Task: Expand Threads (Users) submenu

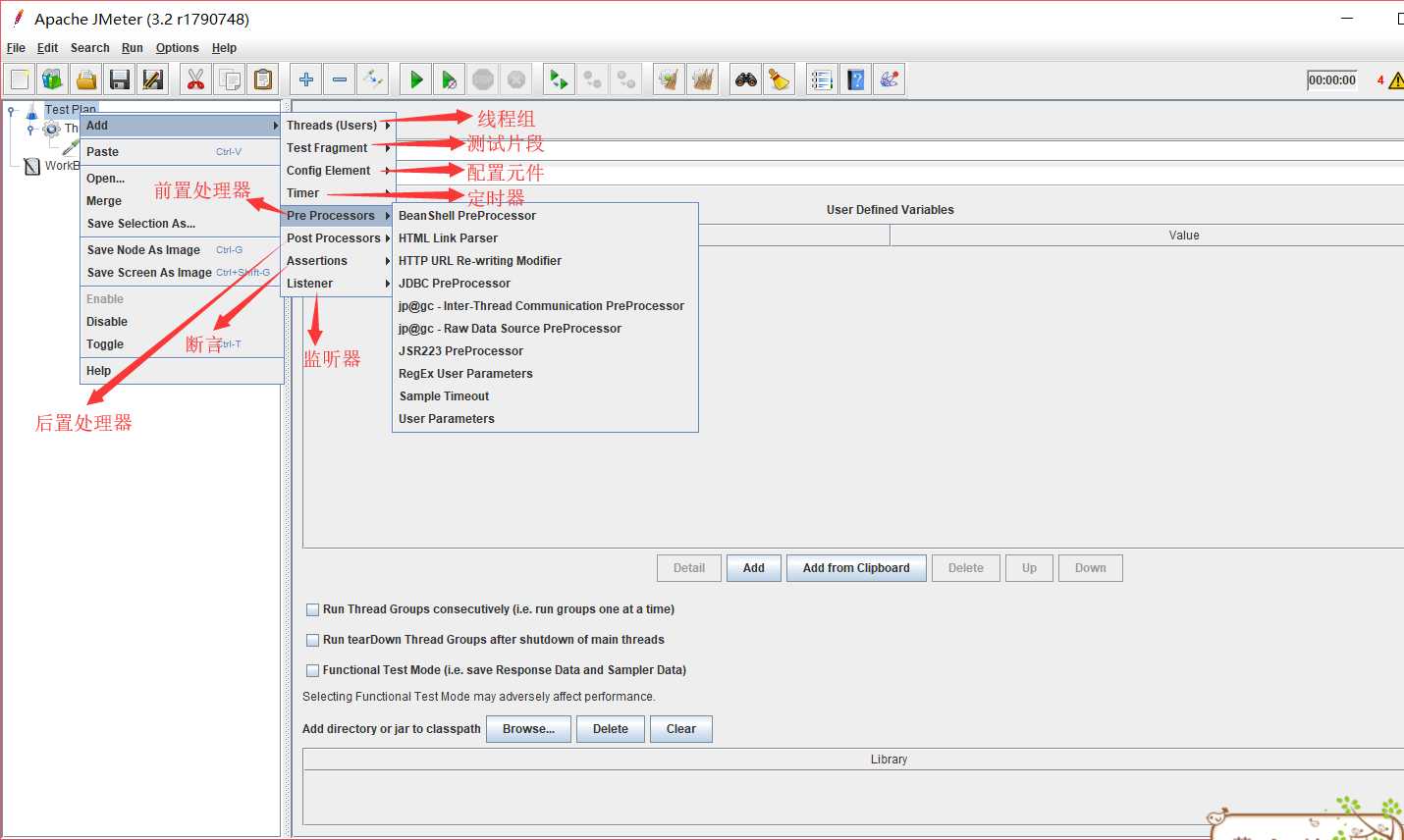Action: click(x=339, y=126)
